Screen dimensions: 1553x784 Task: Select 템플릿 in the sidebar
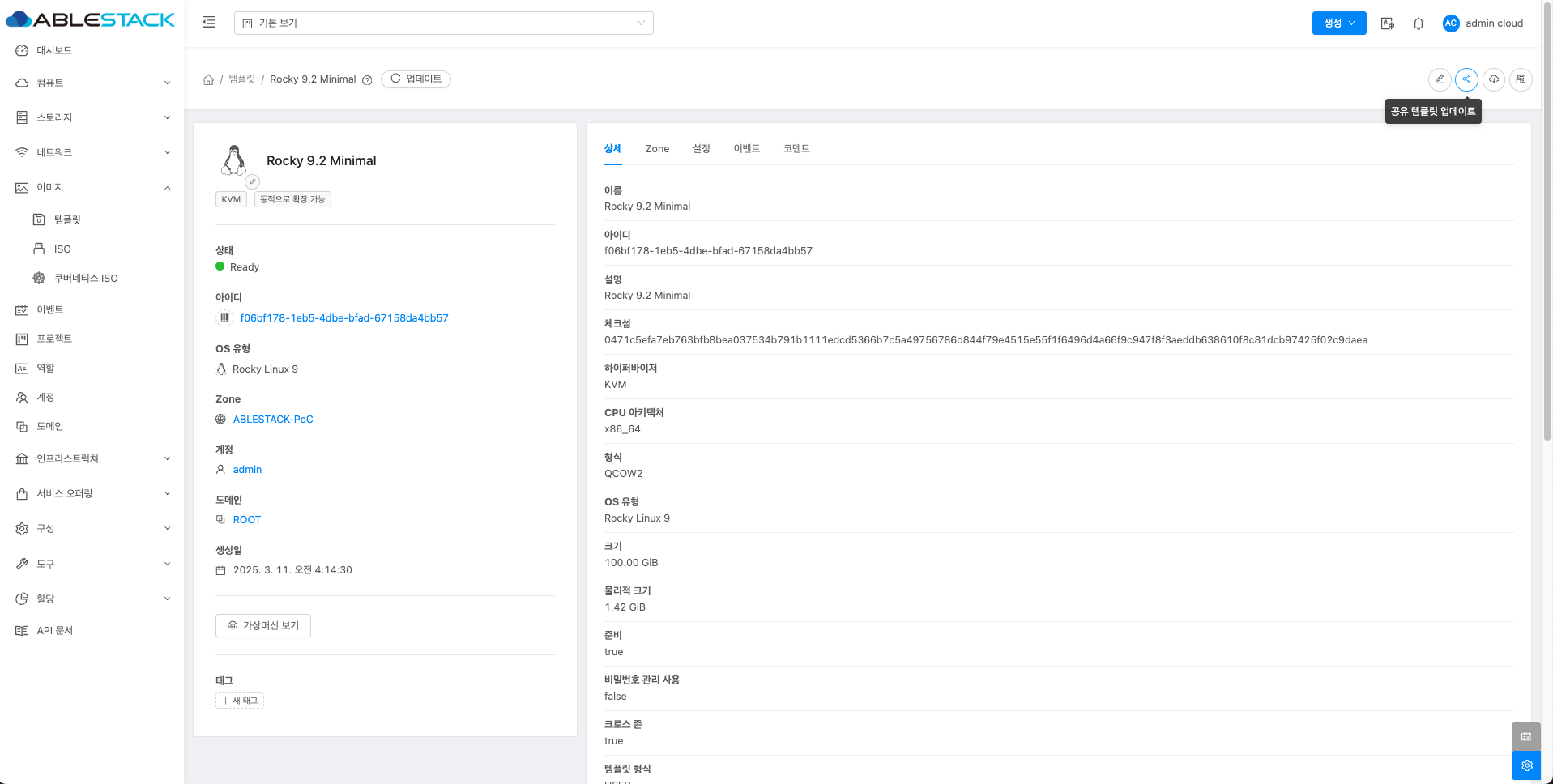click(92, 219)
